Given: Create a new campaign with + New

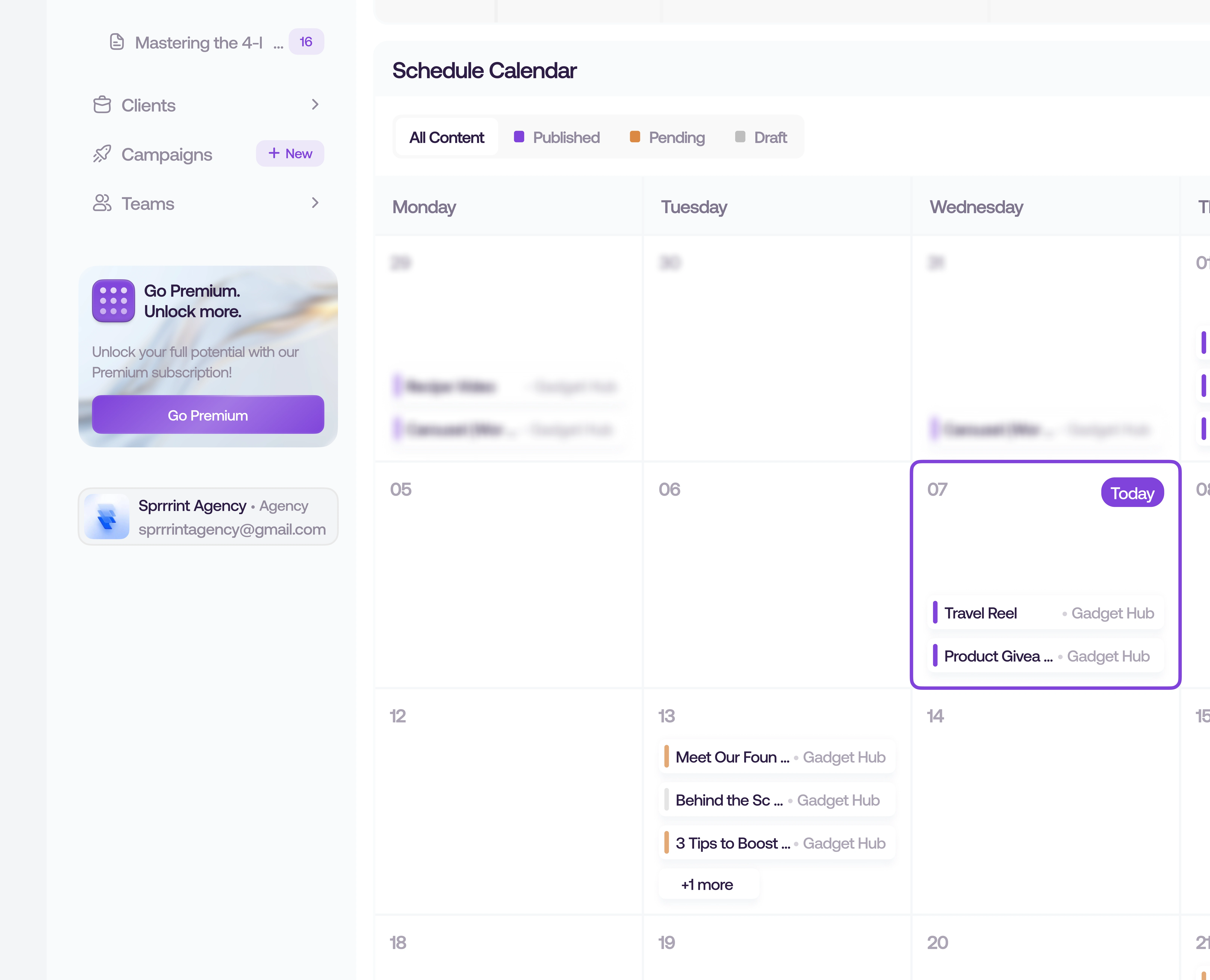Looking at the screenshot, I should (x=290, y=154).
